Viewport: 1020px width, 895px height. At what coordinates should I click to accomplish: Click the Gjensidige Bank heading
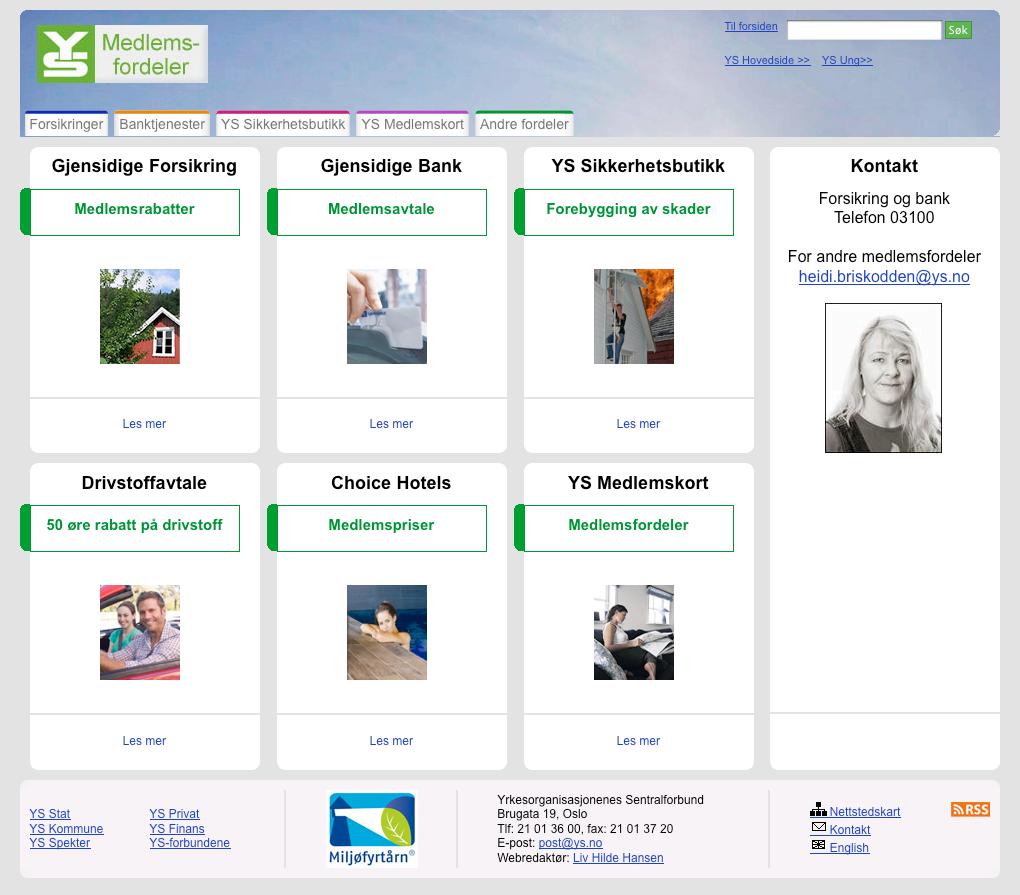(x=391, y=166)
